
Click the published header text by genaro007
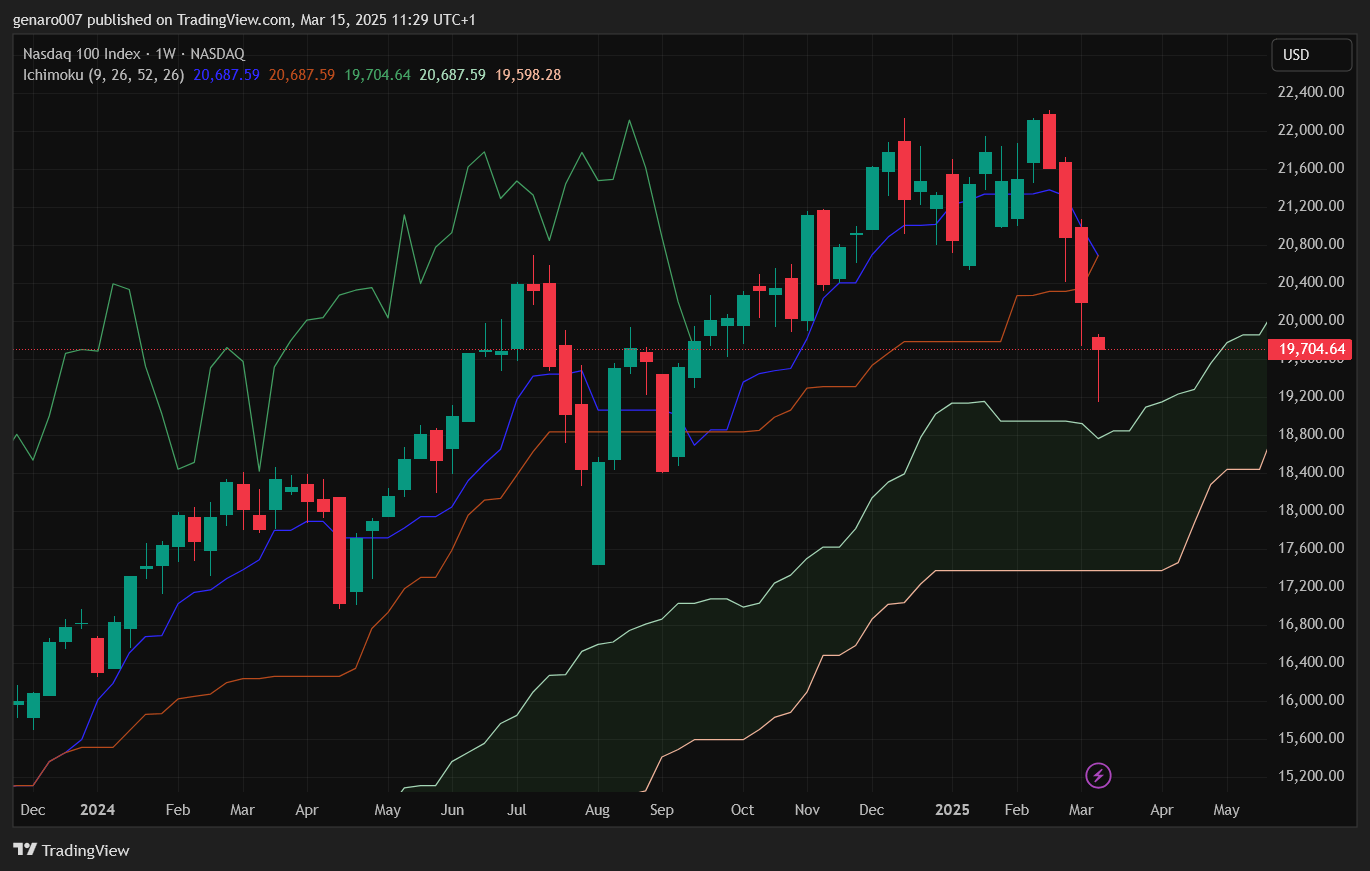pos(244,19)
